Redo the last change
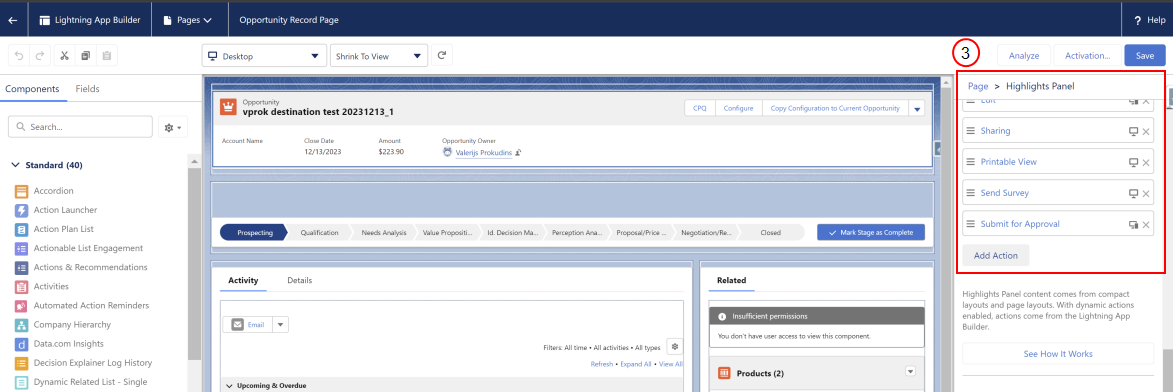This screenshot has height=392, width=1173. (40, 55)
